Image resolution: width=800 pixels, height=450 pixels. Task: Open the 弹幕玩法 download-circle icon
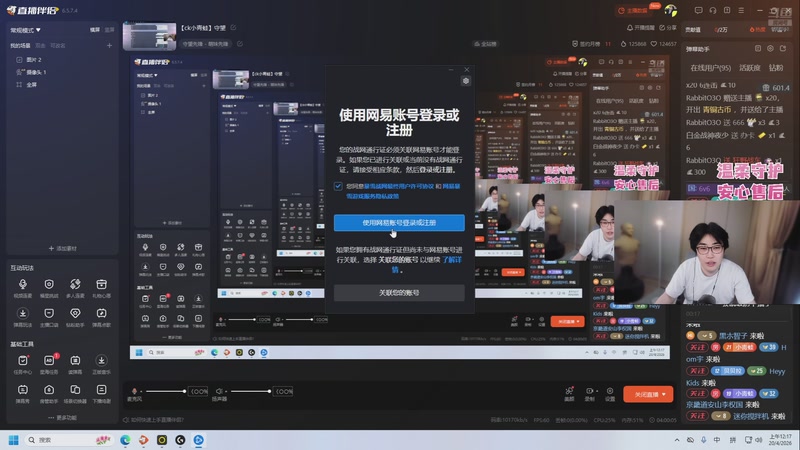coord(22,313)
